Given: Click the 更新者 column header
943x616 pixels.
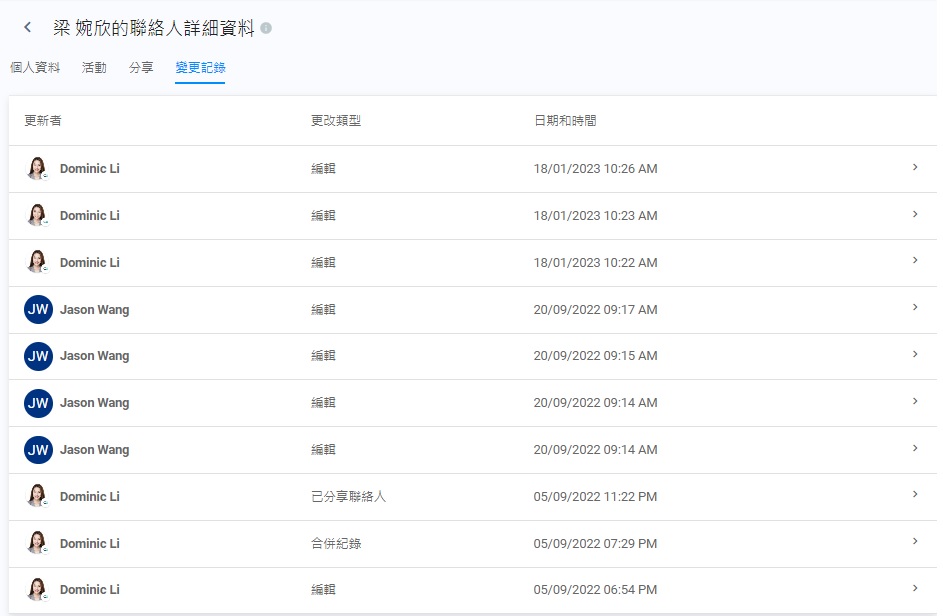Looking at the screenshot, I should (x=43, y=121).
